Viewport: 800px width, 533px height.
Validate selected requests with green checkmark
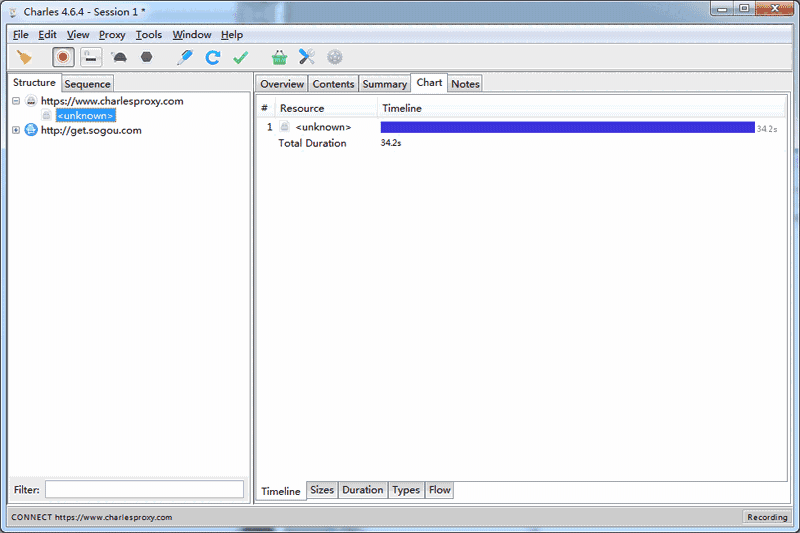point(240,57)
